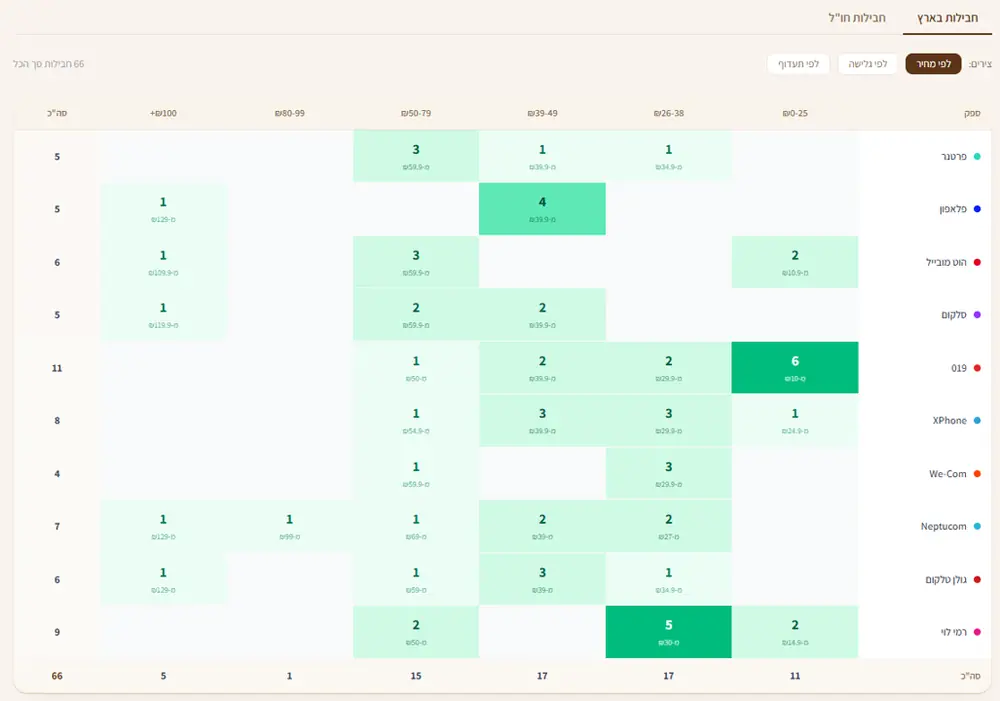Select the לפי גלישה axis button
Viewport: 1000px width, 701px height.
[867, 64]
